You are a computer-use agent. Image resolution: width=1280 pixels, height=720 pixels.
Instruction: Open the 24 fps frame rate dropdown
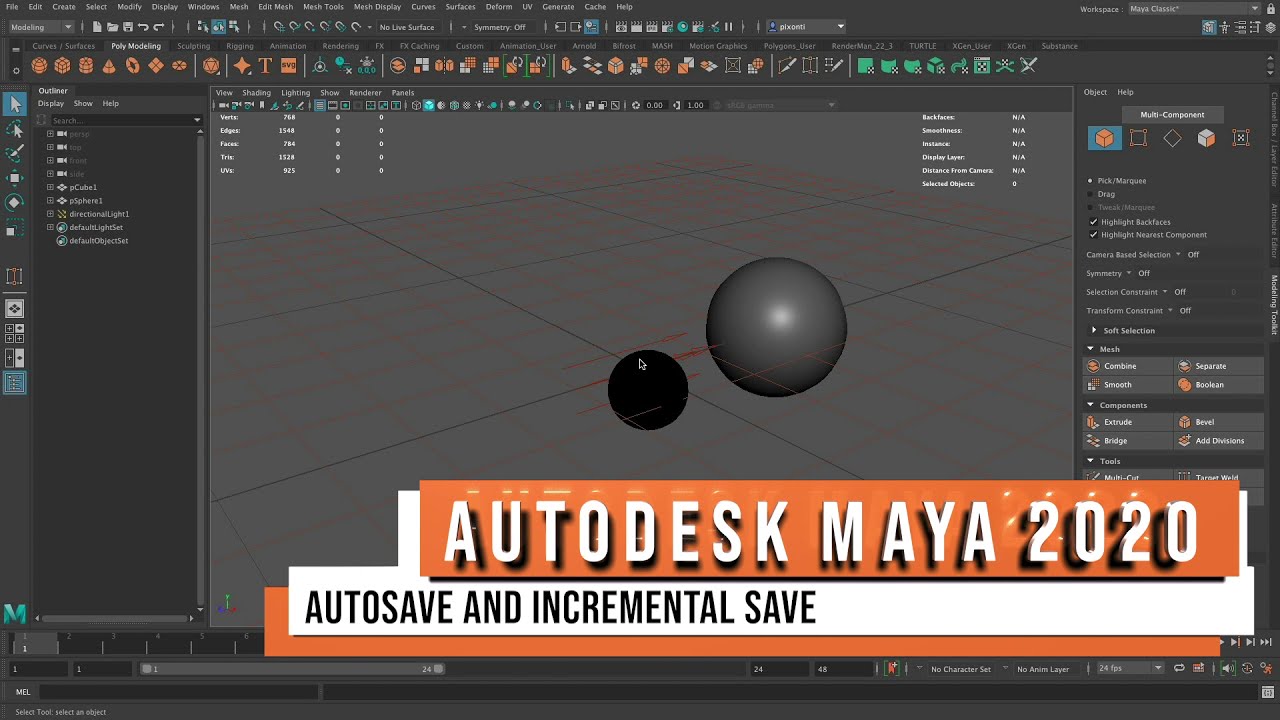[1130, 668]
